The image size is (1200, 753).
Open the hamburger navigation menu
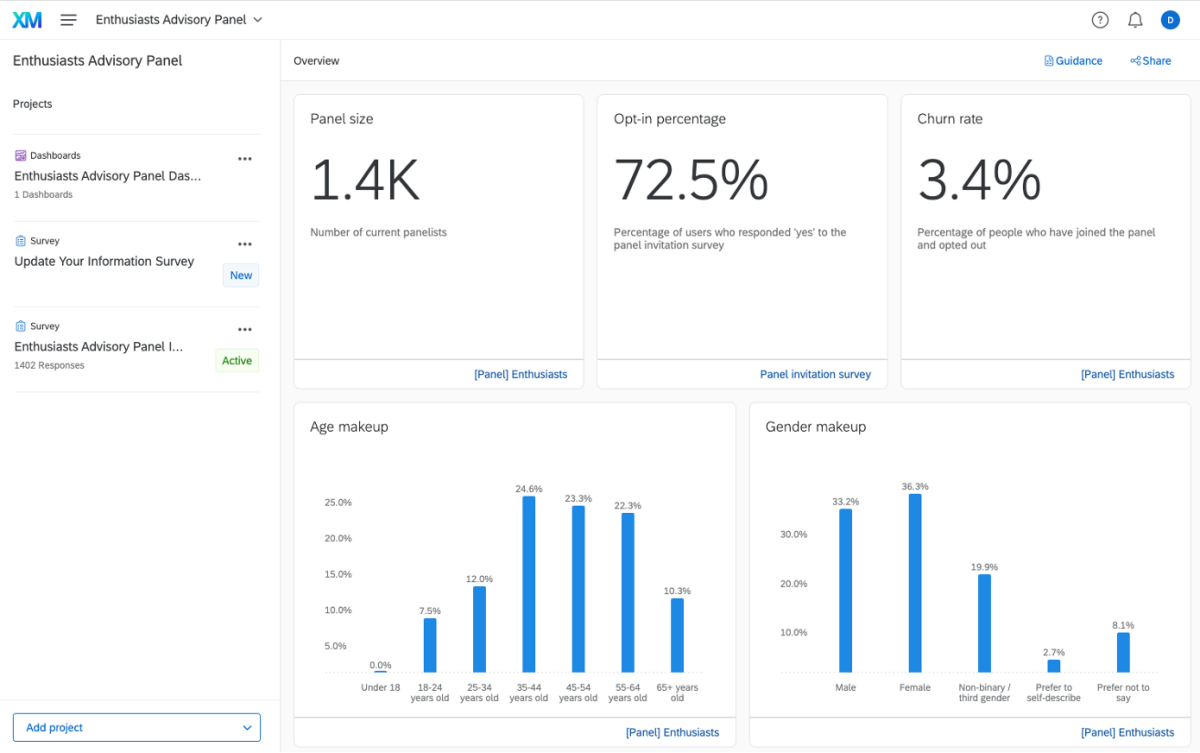pyautogui.click(x=68, y=20)
